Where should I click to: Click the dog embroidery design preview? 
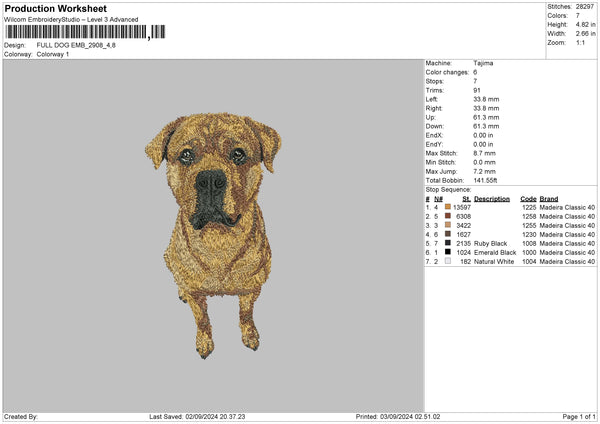point(212,232)
